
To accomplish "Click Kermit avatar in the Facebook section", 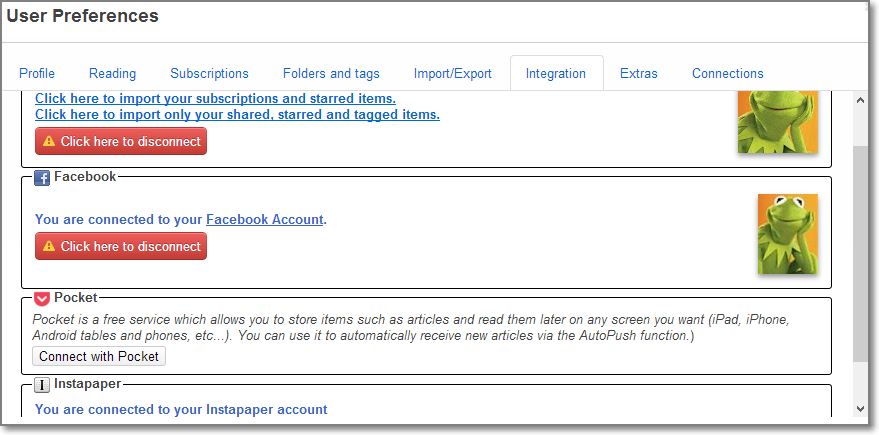I will click(788, 234).
